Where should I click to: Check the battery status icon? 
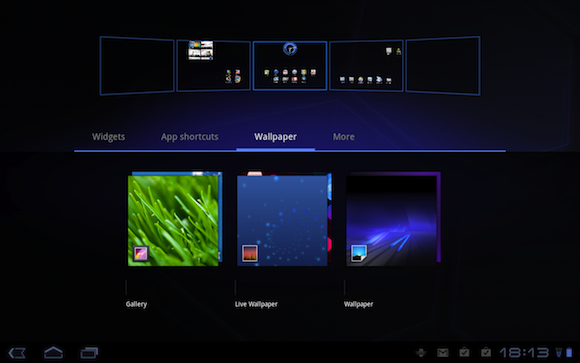[x=569, y=352]
